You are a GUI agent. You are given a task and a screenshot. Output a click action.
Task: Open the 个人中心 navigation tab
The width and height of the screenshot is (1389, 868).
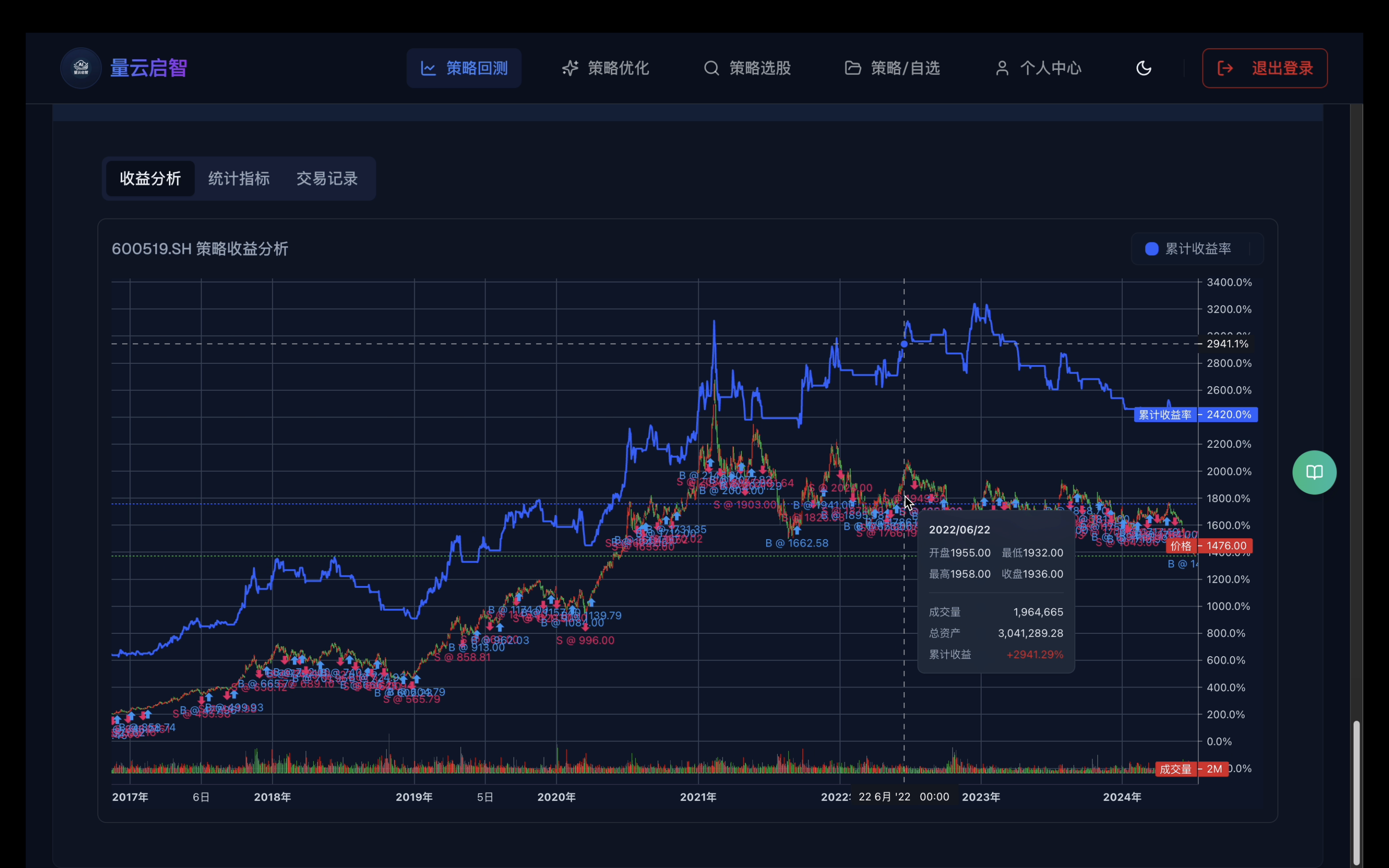coord(1039,68)
